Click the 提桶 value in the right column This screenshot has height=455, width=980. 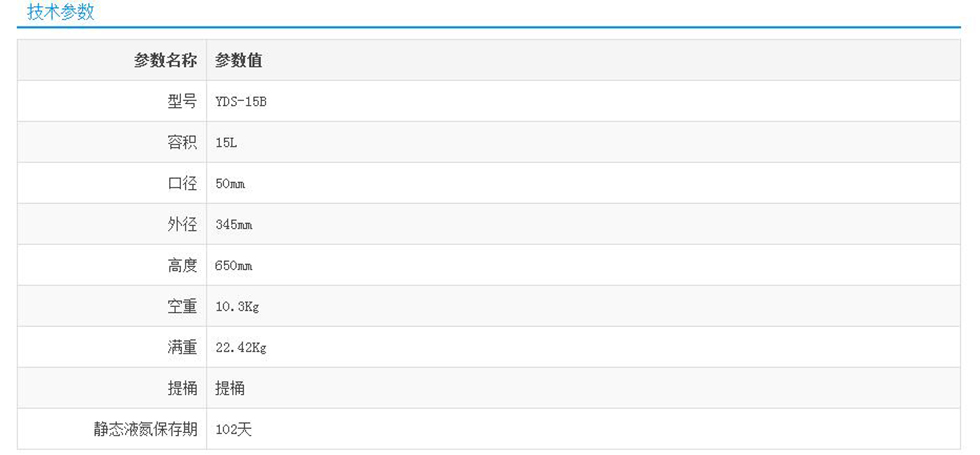230,388
